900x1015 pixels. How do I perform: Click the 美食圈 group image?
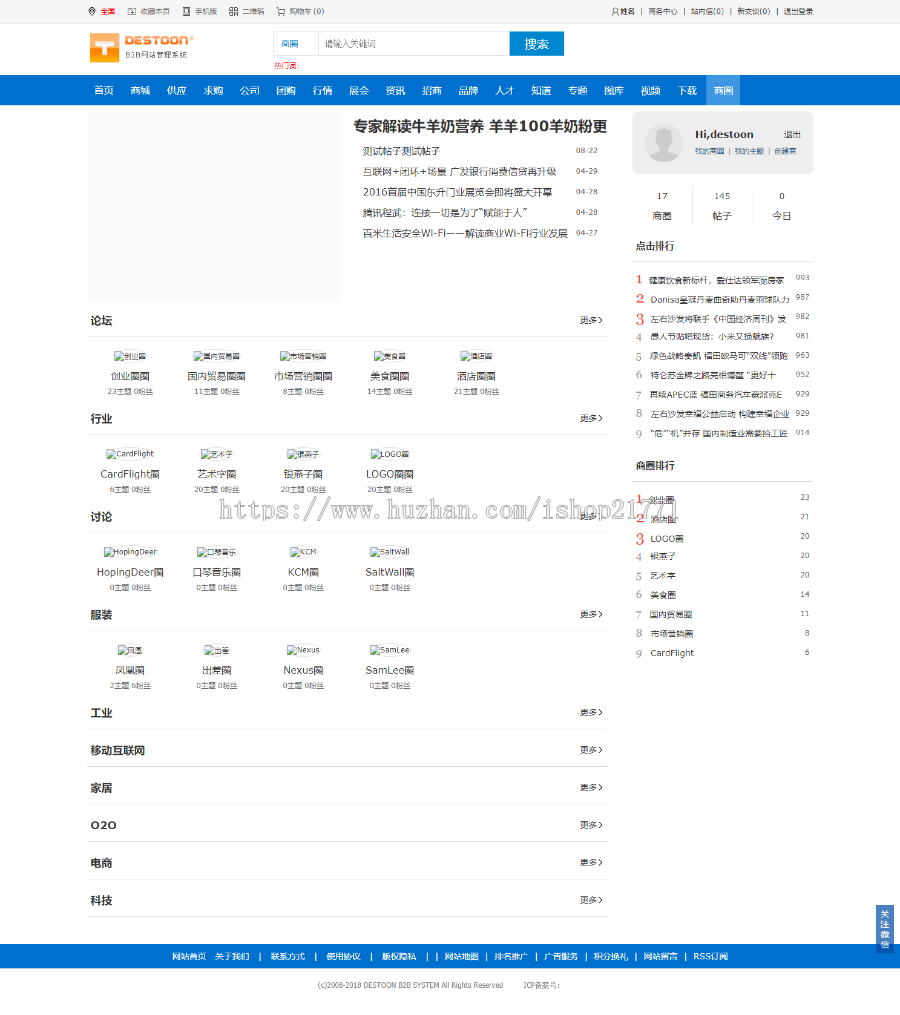tap(390, 356)
